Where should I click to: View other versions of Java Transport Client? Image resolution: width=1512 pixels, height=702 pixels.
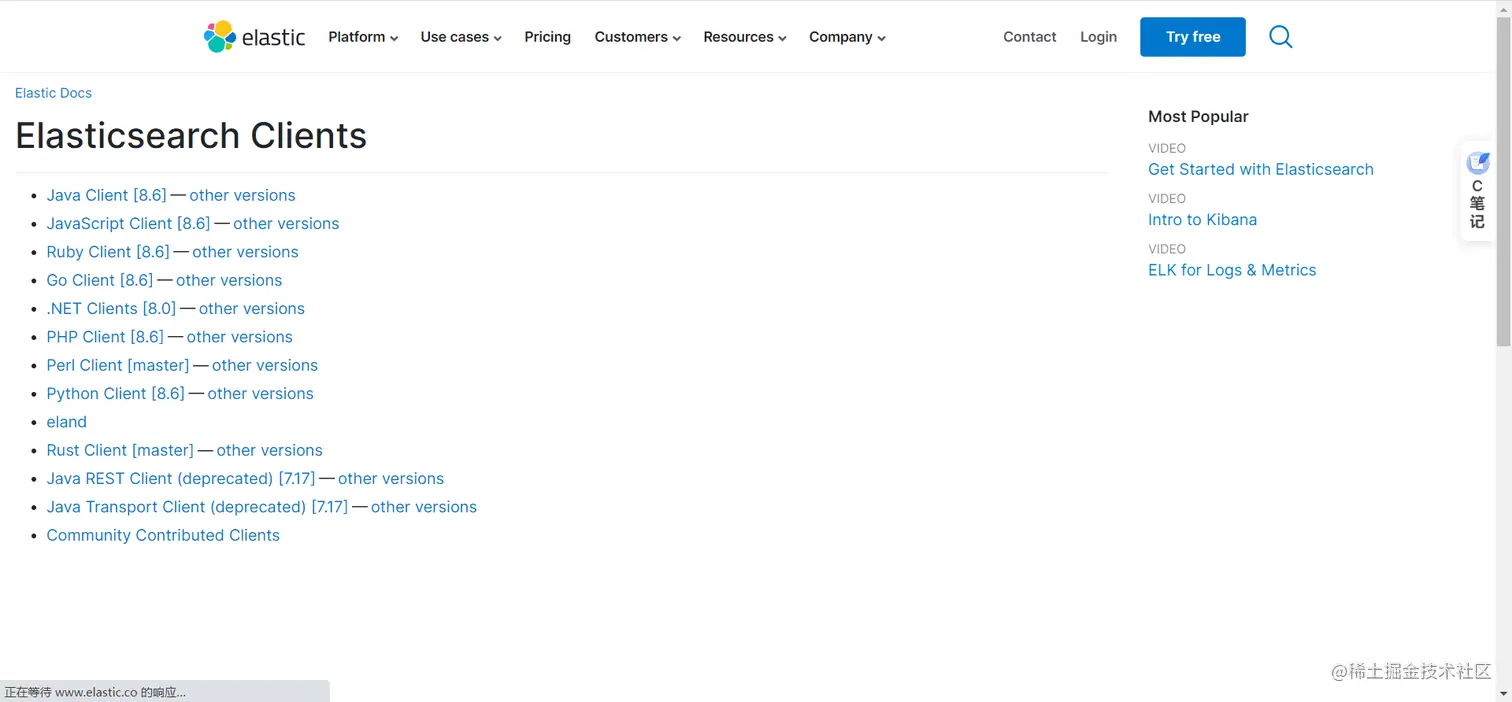coord(424,507)
